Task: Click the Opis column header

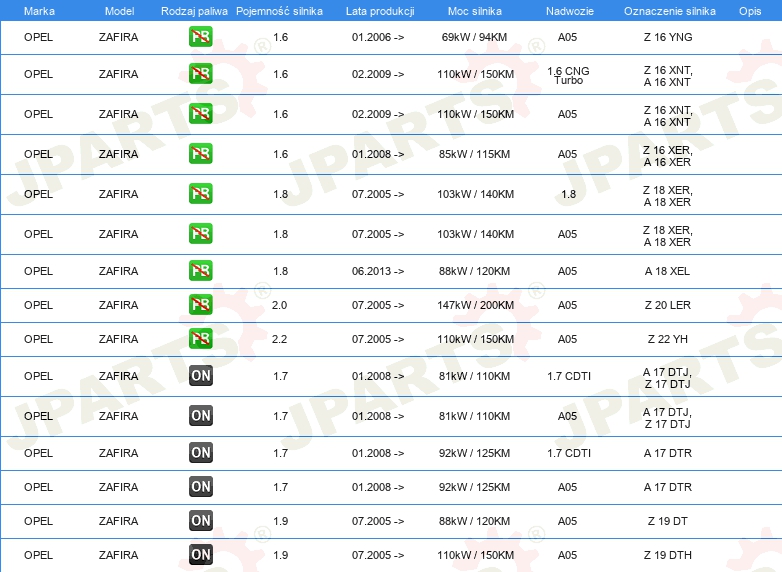Action: (749, 10)
